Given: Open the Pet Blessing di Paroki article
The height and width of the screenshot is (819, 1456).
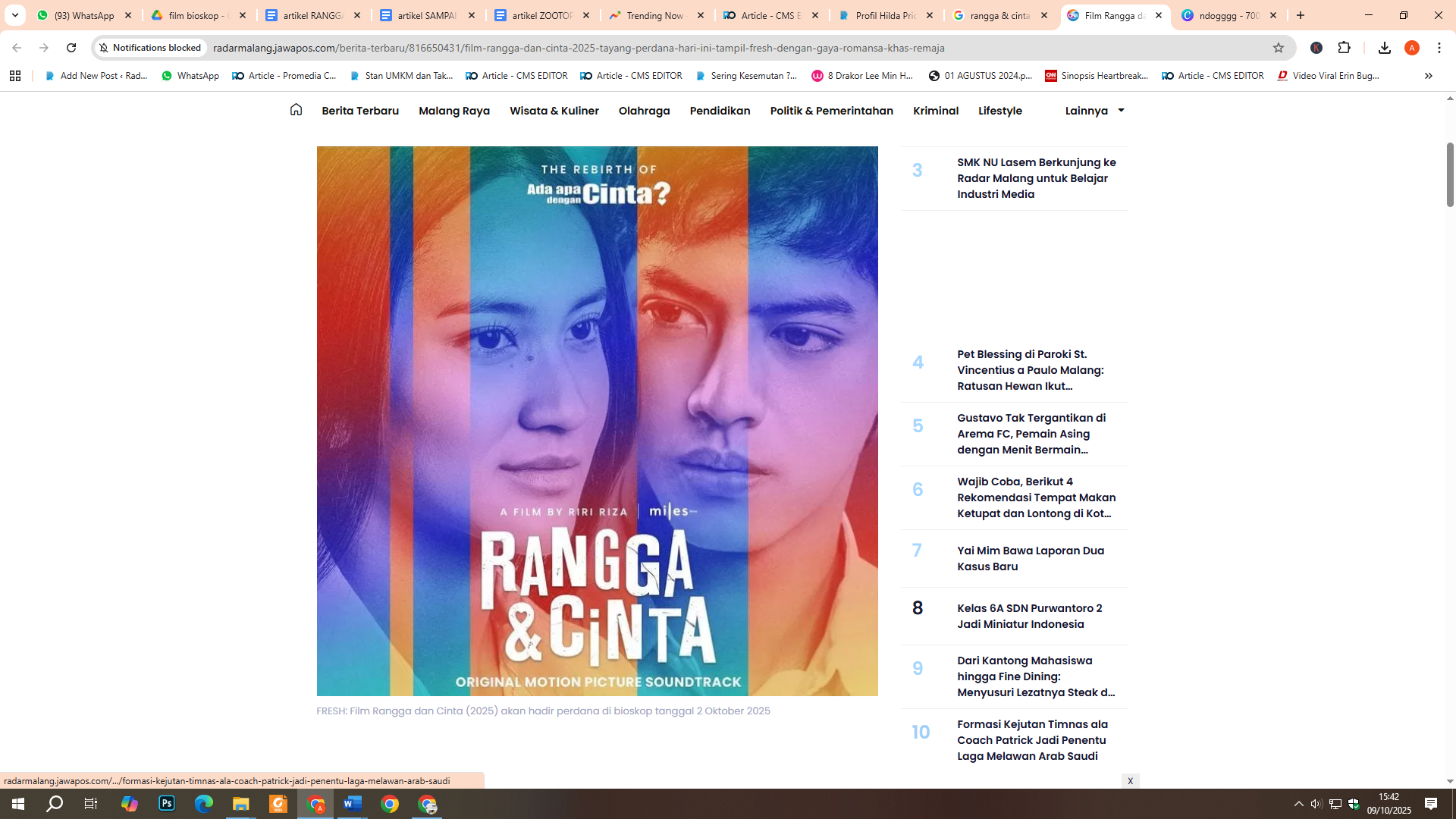Looking at the screenshot, I should [1030, 370].
